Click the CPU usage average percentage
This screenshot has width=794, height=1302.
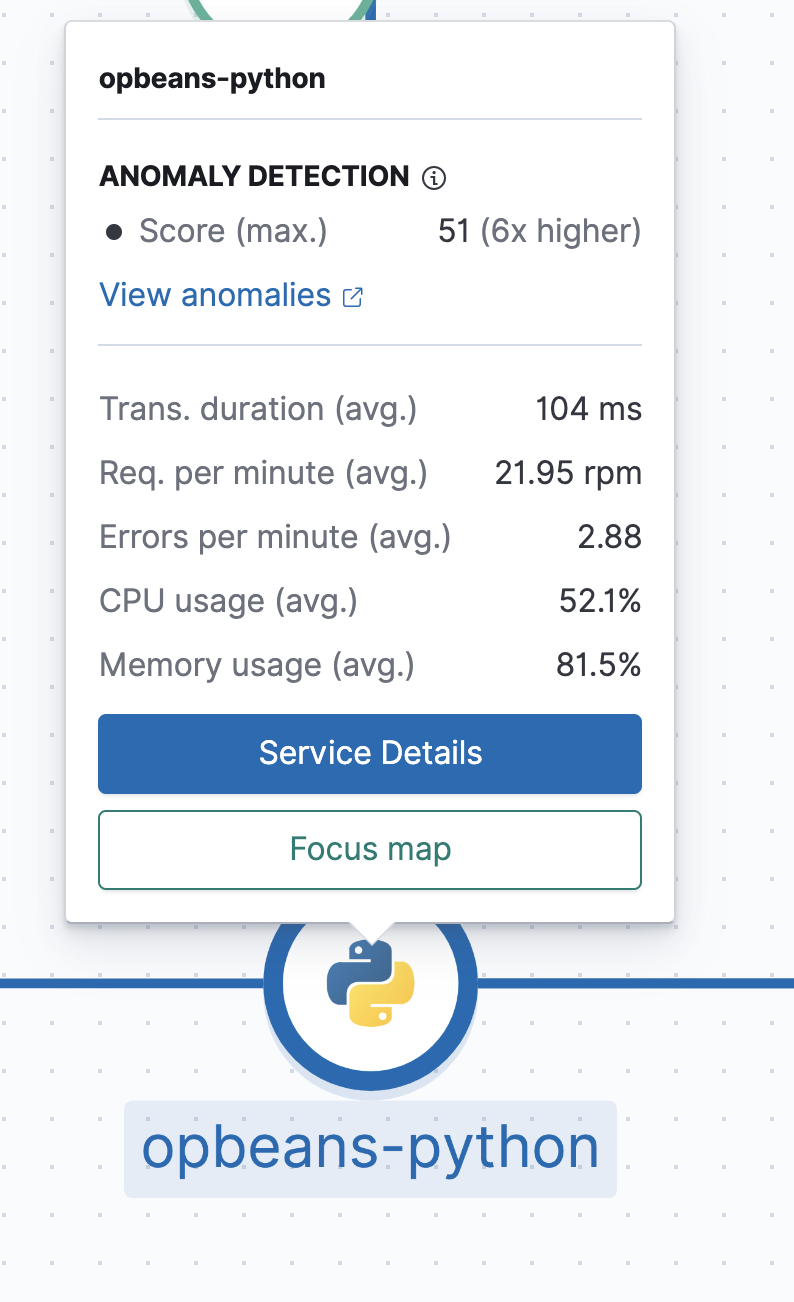click(598, 600)
